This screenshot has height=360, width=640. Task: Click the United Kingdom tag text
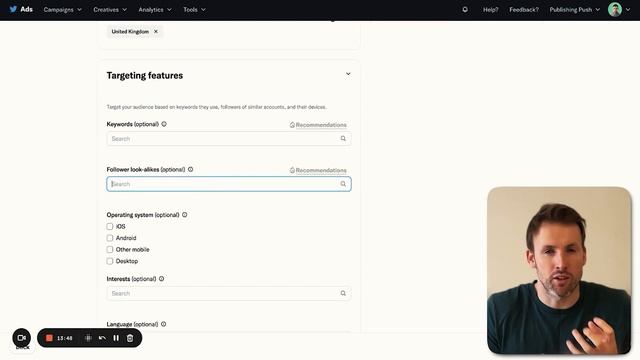pos(130,31)
